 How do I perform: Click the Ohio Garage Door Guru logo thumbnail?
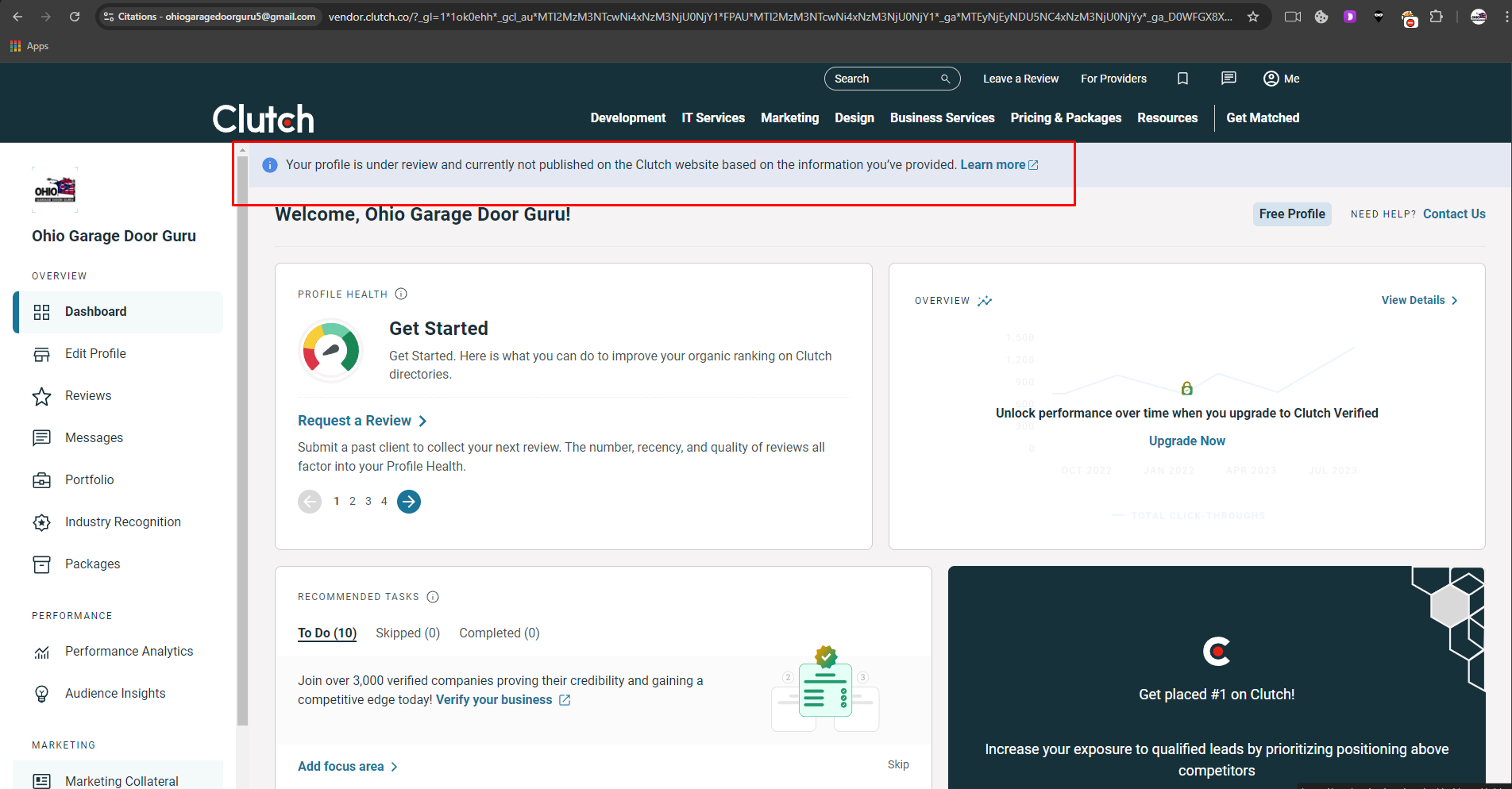coord(55,190)
